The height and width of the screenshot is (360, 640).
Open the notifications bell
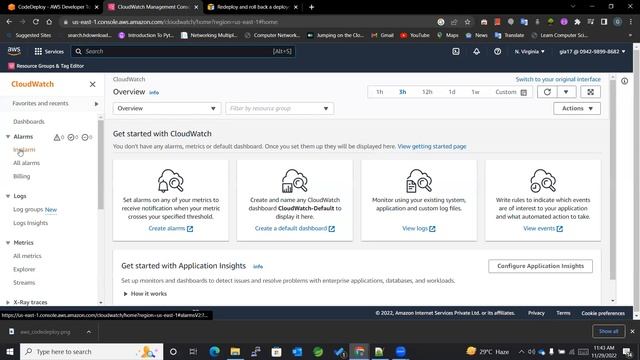476,51
